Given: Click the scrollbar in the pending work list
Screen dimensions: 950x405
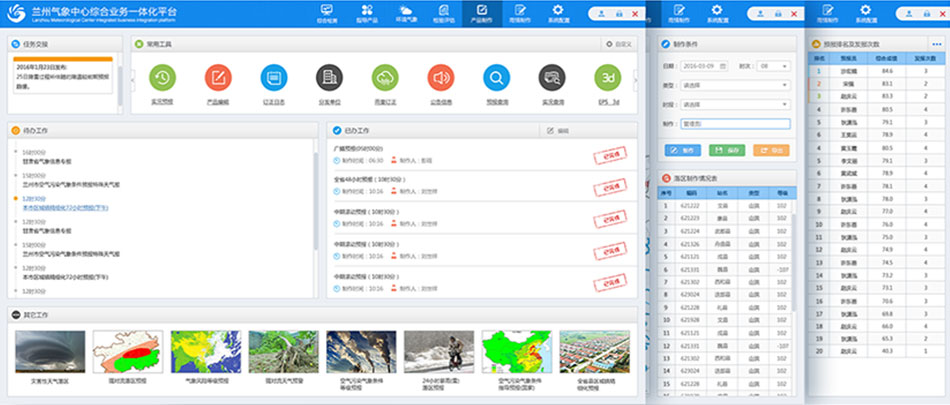Looking at the screenshot, I should pyautogui.click(x=317, y=200).
